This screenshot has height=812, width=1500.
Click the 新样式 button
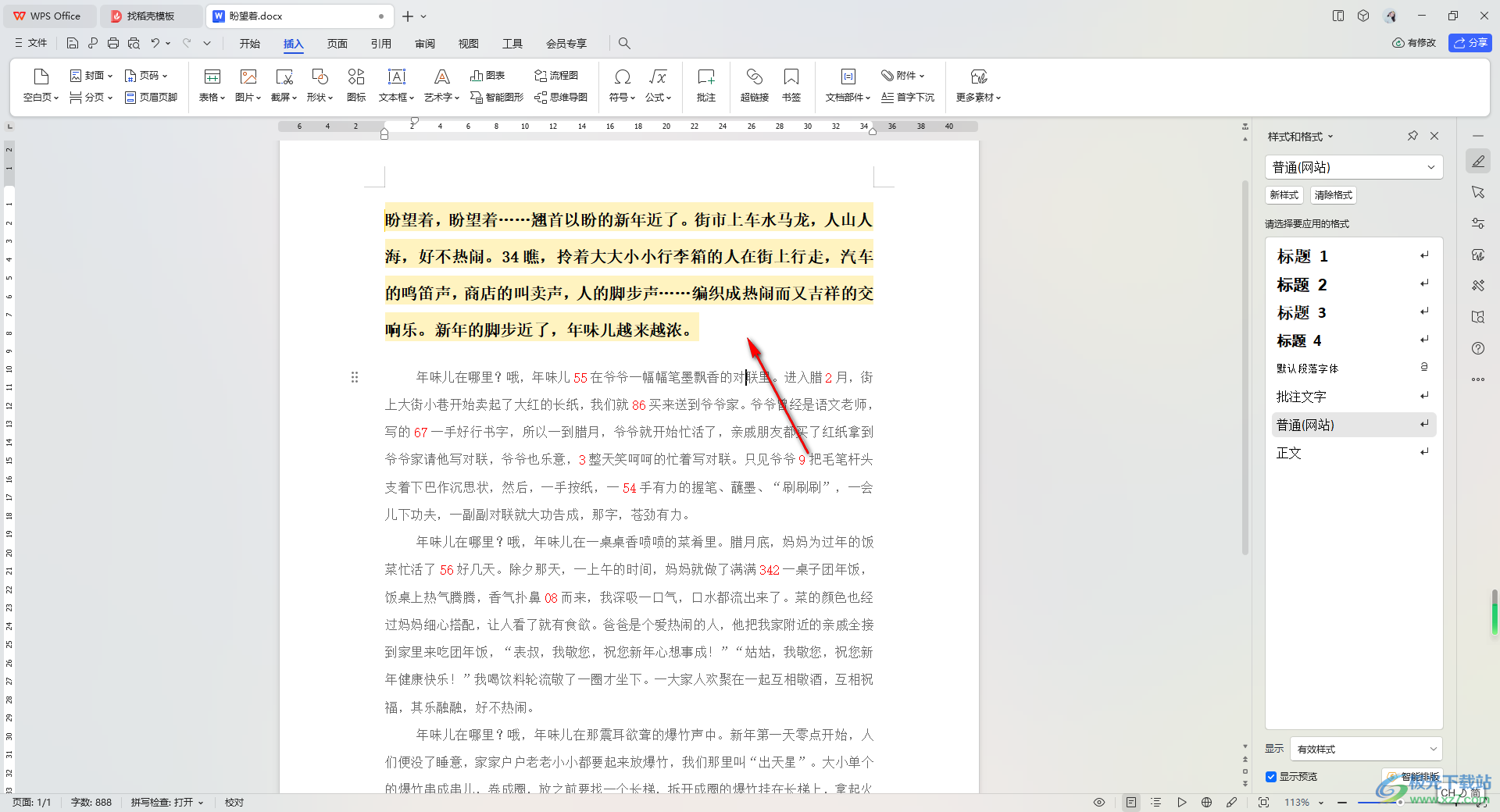[x=1284, y=195]
